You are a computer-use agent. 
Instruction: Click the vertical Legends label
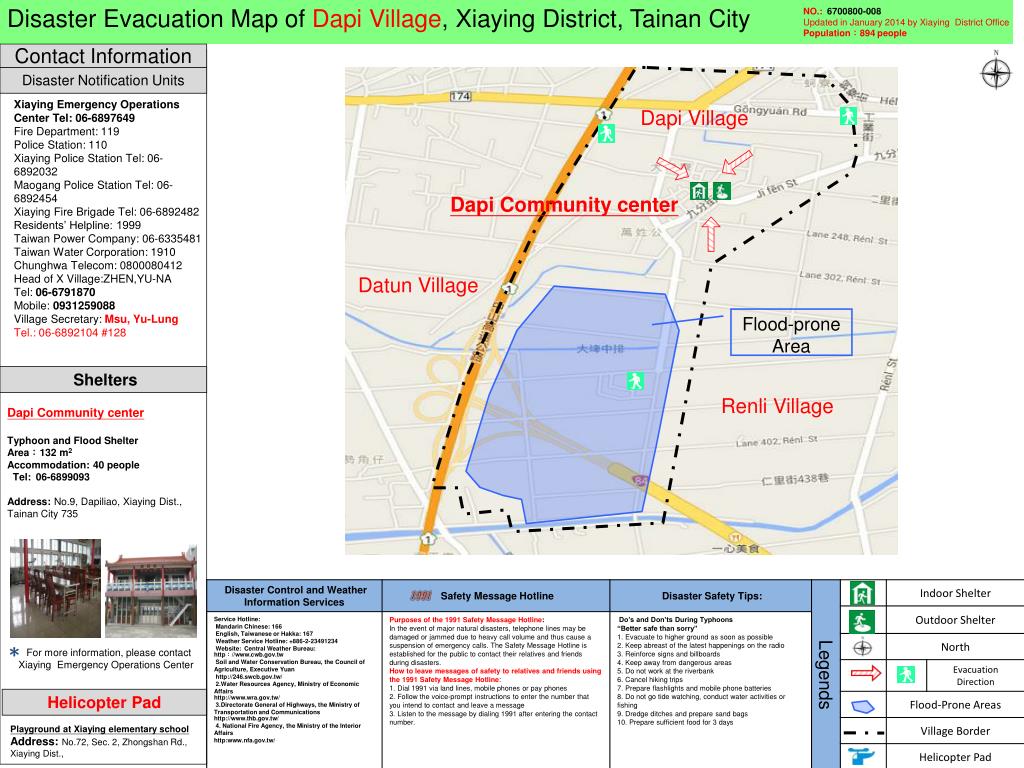pos(825,675)
